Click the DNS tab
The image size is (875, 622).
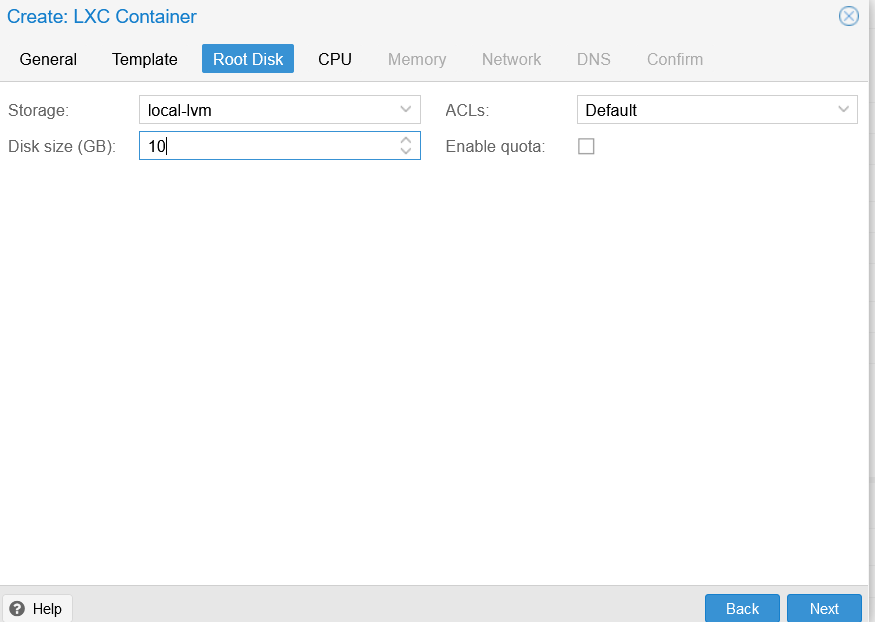click(594, 59)
